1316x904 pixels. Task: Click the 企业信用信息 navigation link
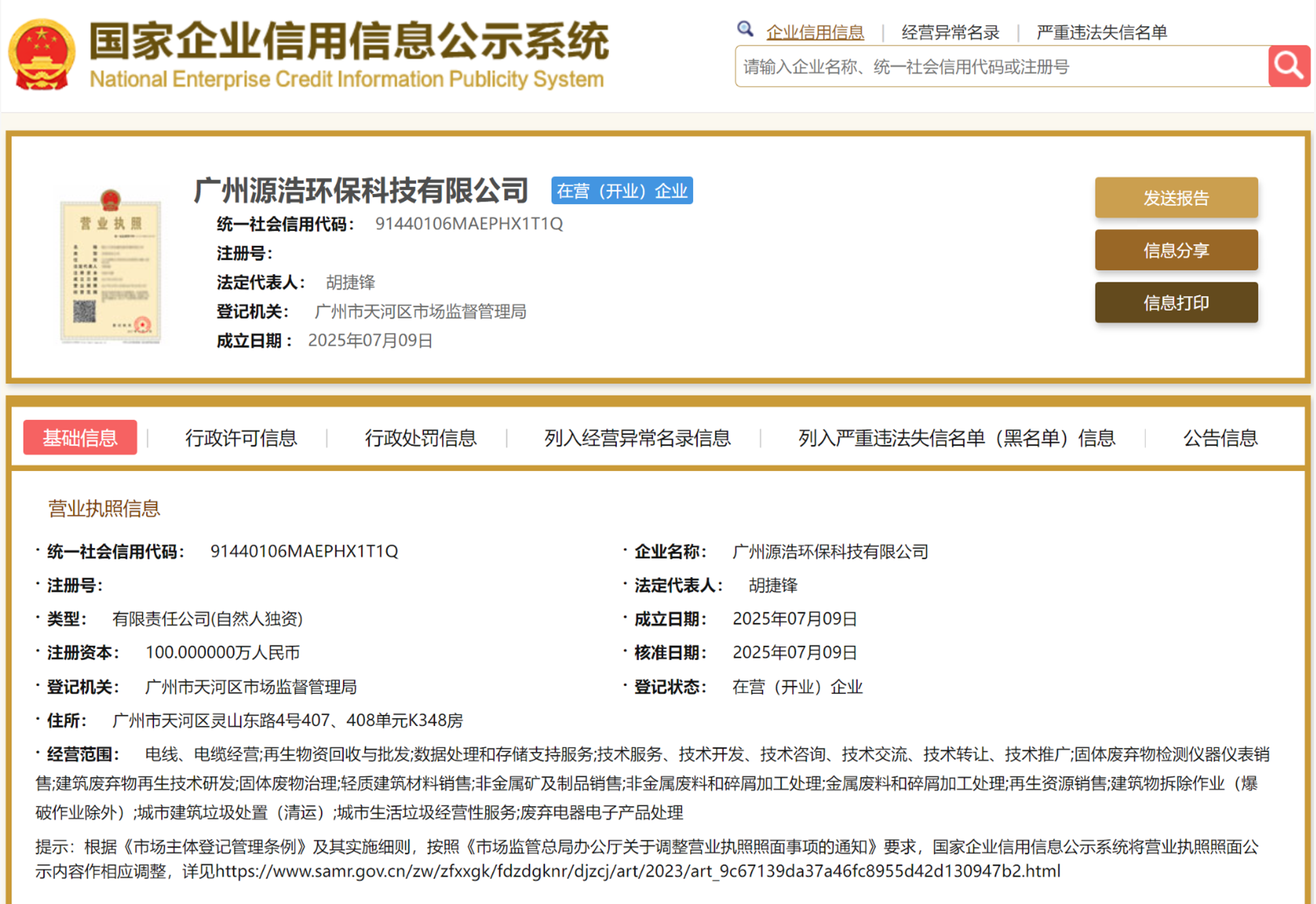(x=815, y=31)
